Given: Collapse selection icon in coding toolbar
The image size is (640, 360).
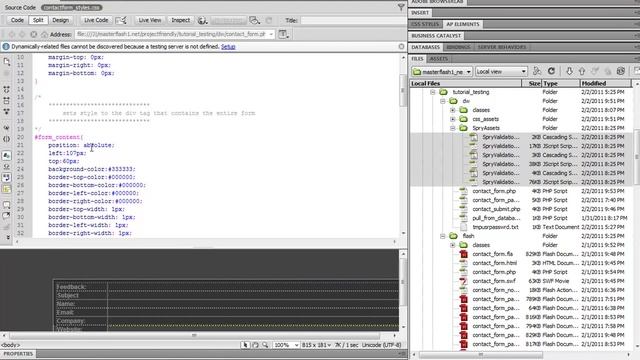Looking at the screenshot, I should point(7,100).
